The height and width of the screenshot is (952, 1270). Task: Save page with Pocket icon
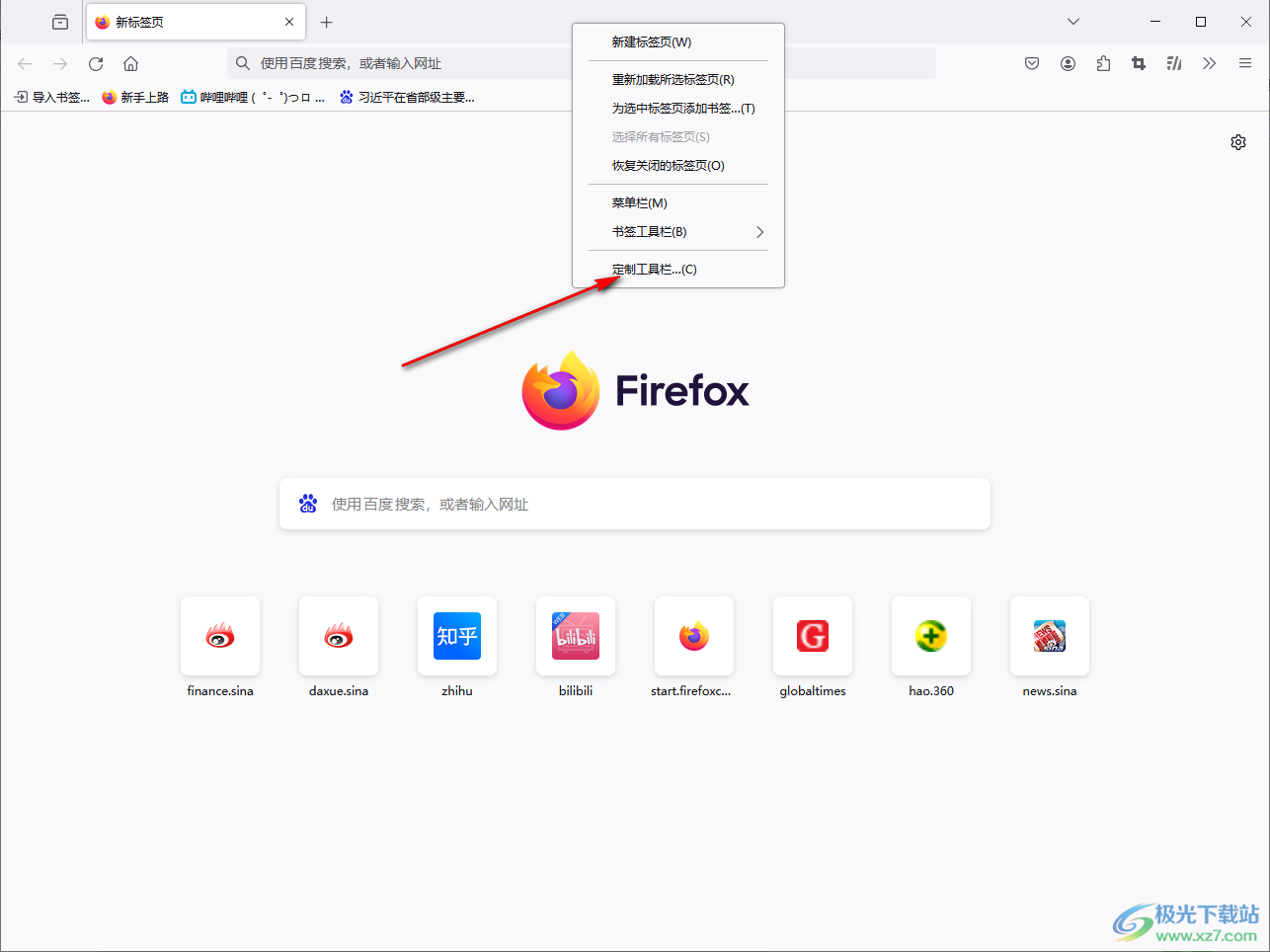1032,63
